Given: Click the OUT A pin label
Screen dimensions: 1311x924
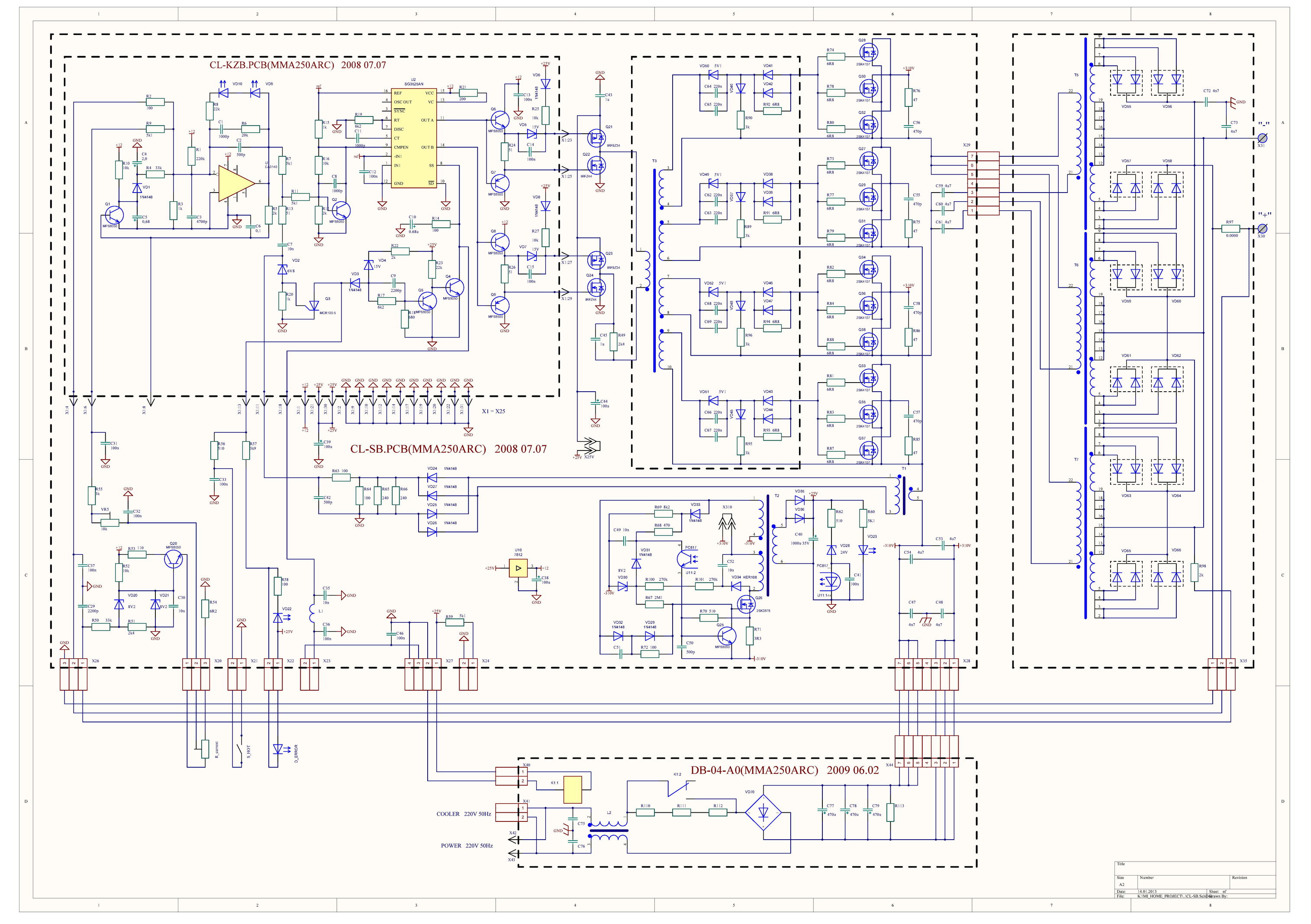Looking at the screenshot, I should (x=428, y=120).
